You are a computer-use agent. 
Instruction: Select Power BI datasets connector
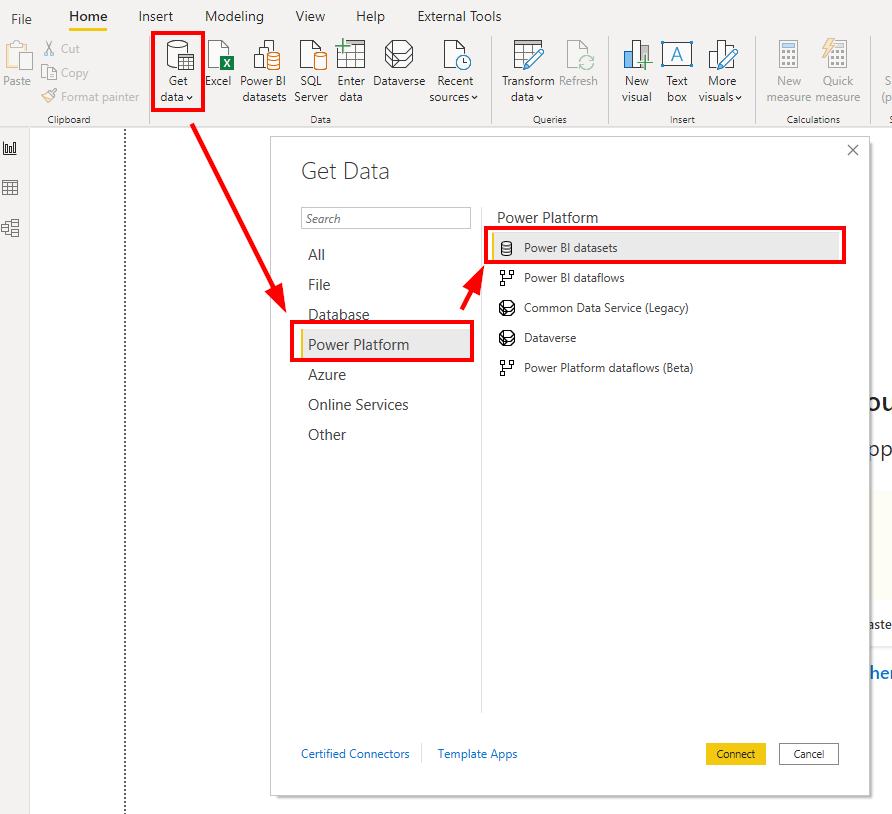tap(666, 248)
